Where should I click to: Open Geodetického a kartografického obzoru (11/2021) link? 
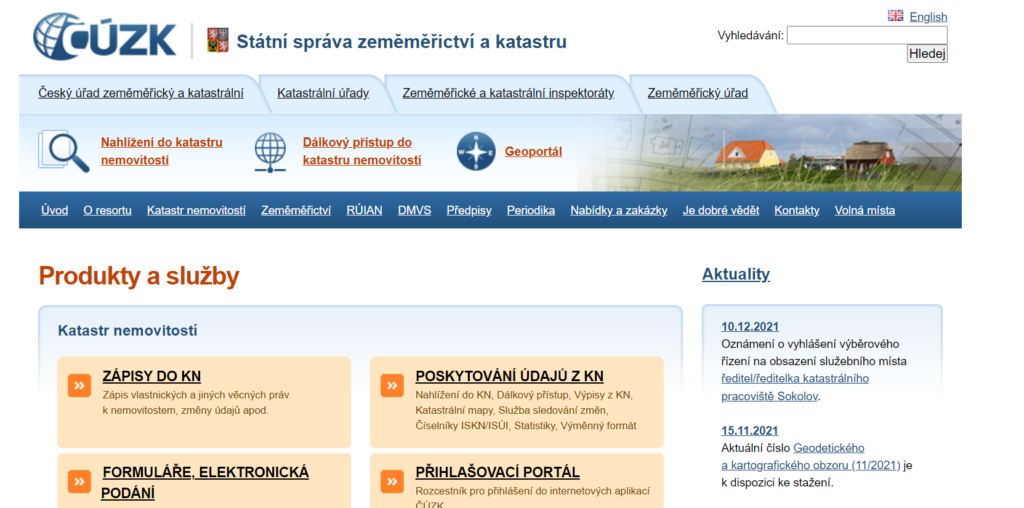(x=810, y=457)
